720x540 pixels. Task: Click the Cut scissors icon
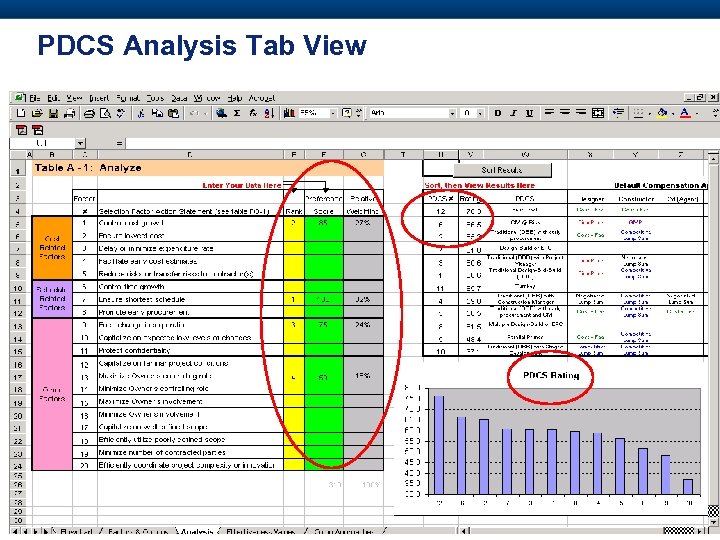(141, 113)
